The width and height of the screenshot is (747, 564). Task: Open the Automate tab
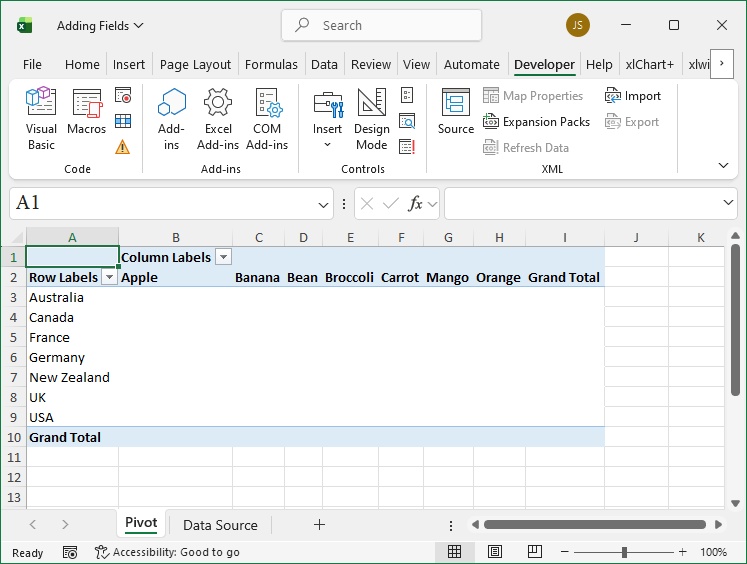point(472,64)
